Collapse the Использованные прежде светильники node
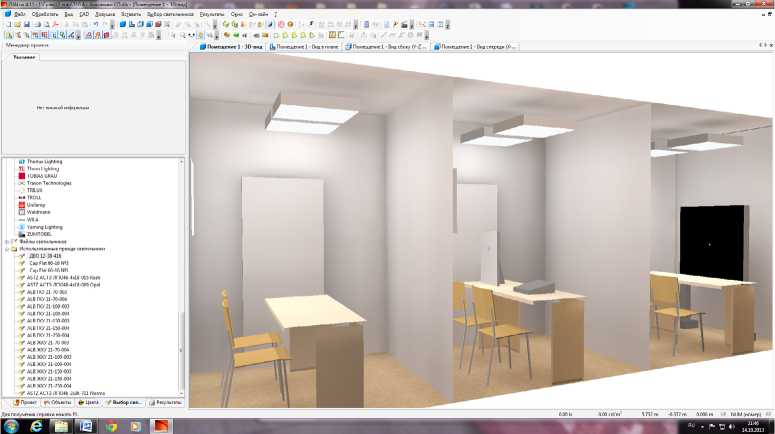The width and height of the screenshot is (775, 434). [8, 249]
